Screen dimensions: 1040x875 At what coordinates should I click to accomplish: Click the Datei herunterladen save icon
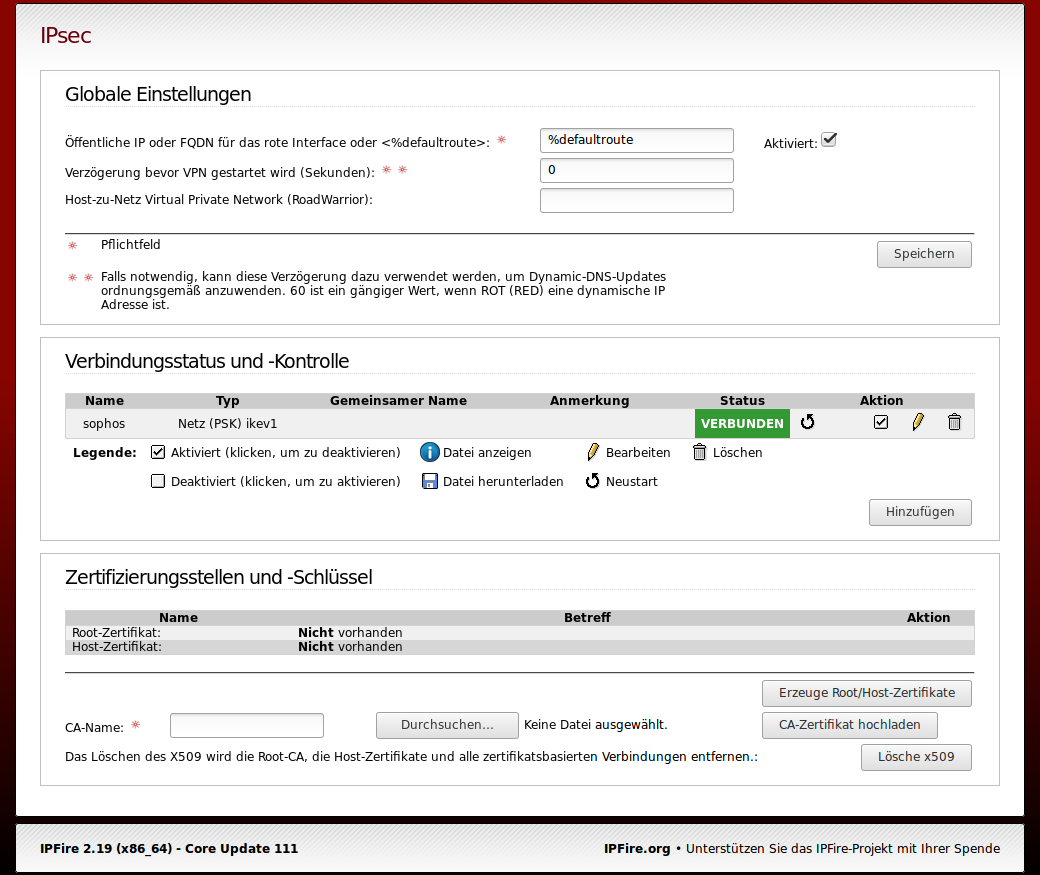(429, 481)
